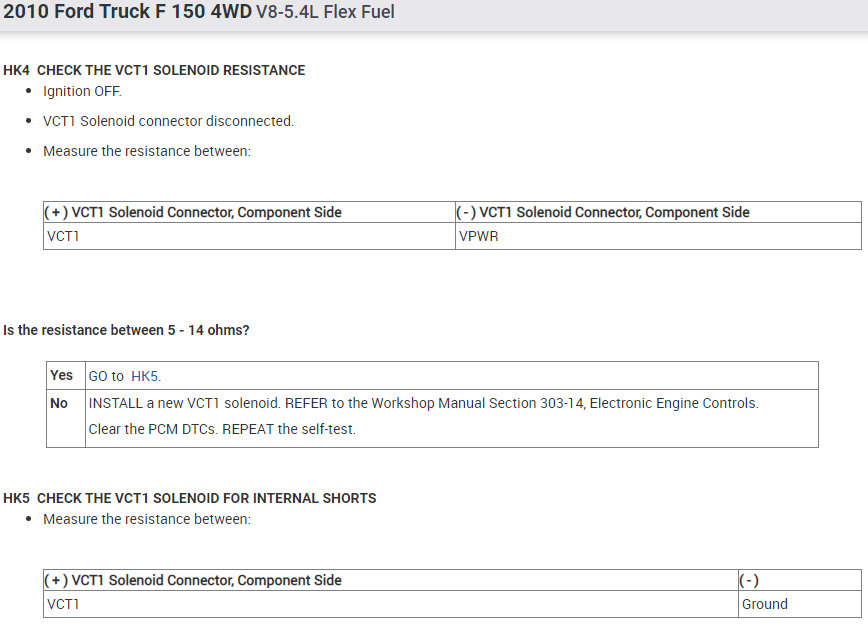
Task: Click the 5 - 14 ohms resistance question
Action: coord(126,330)
